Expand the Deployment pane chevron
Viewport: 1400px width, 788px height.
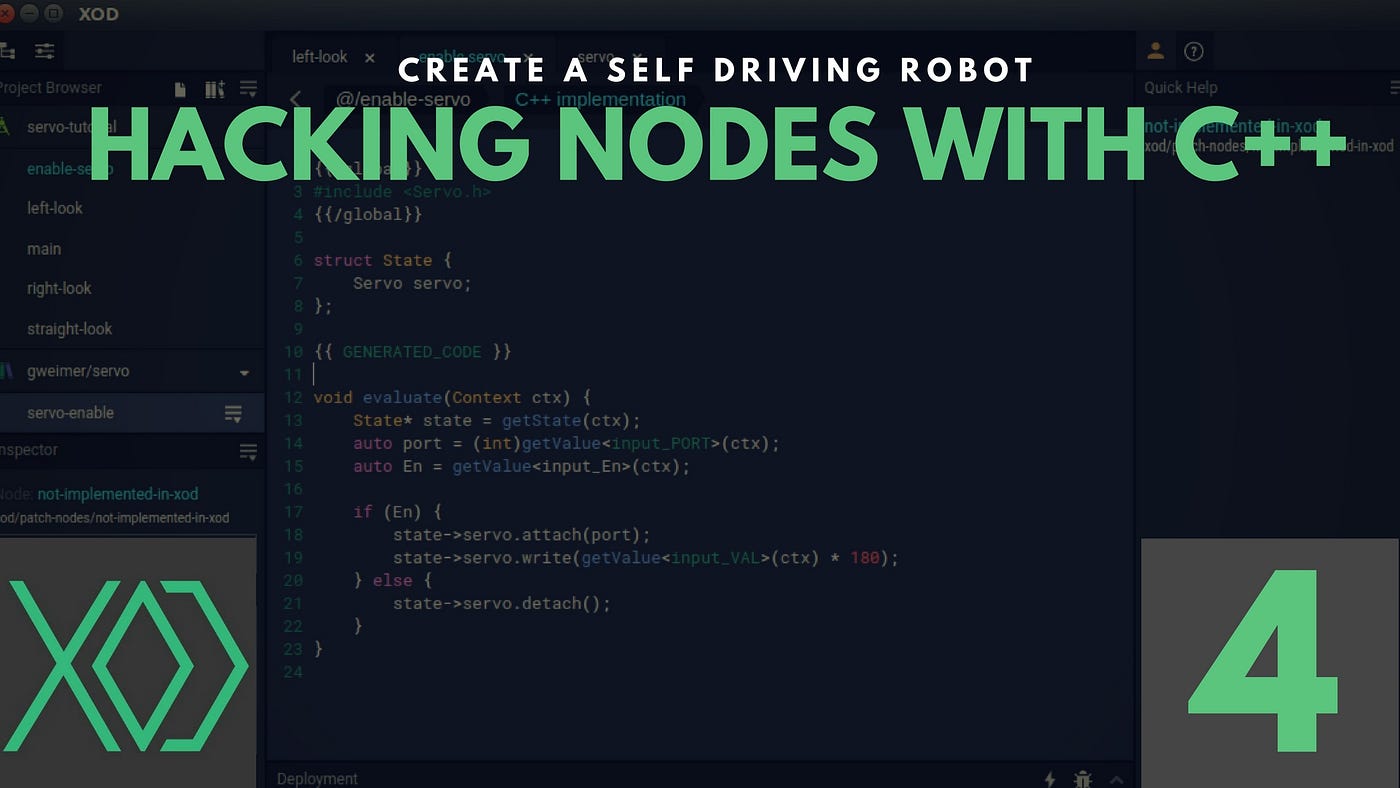1116,778
